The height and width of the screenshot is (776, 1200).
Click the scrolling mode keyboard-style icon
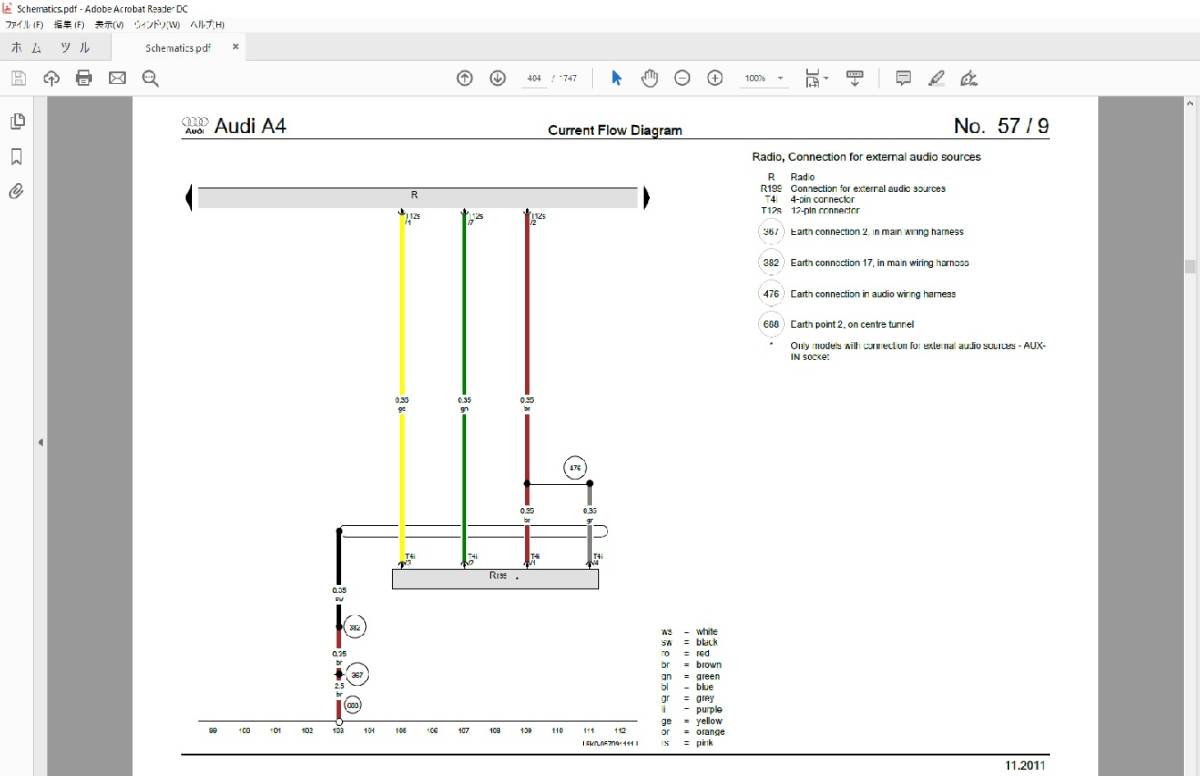[855, 78]
